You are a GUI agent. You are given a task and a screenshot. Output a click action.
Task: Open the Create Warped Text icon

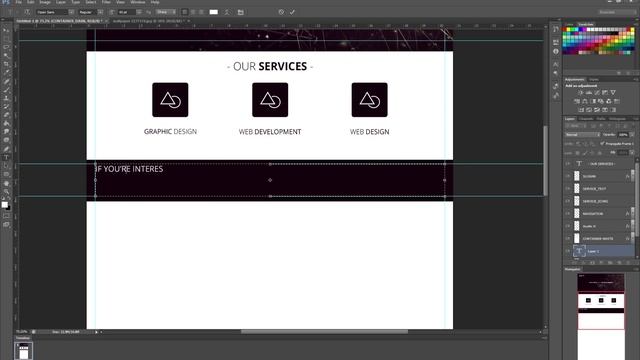[227, 12]
